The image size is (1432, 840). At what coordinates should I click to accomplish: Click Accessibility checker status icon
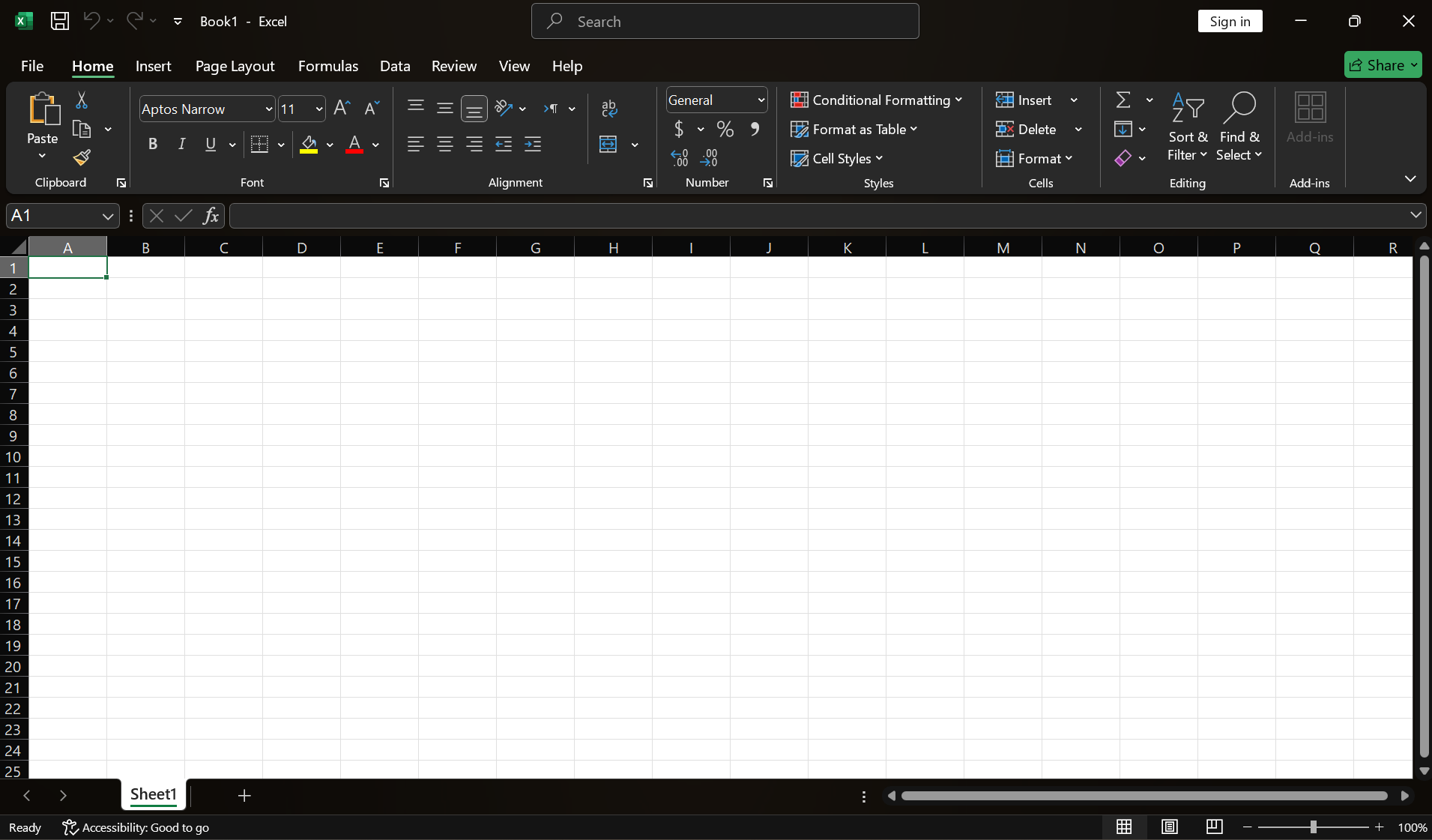click(70, 827)
